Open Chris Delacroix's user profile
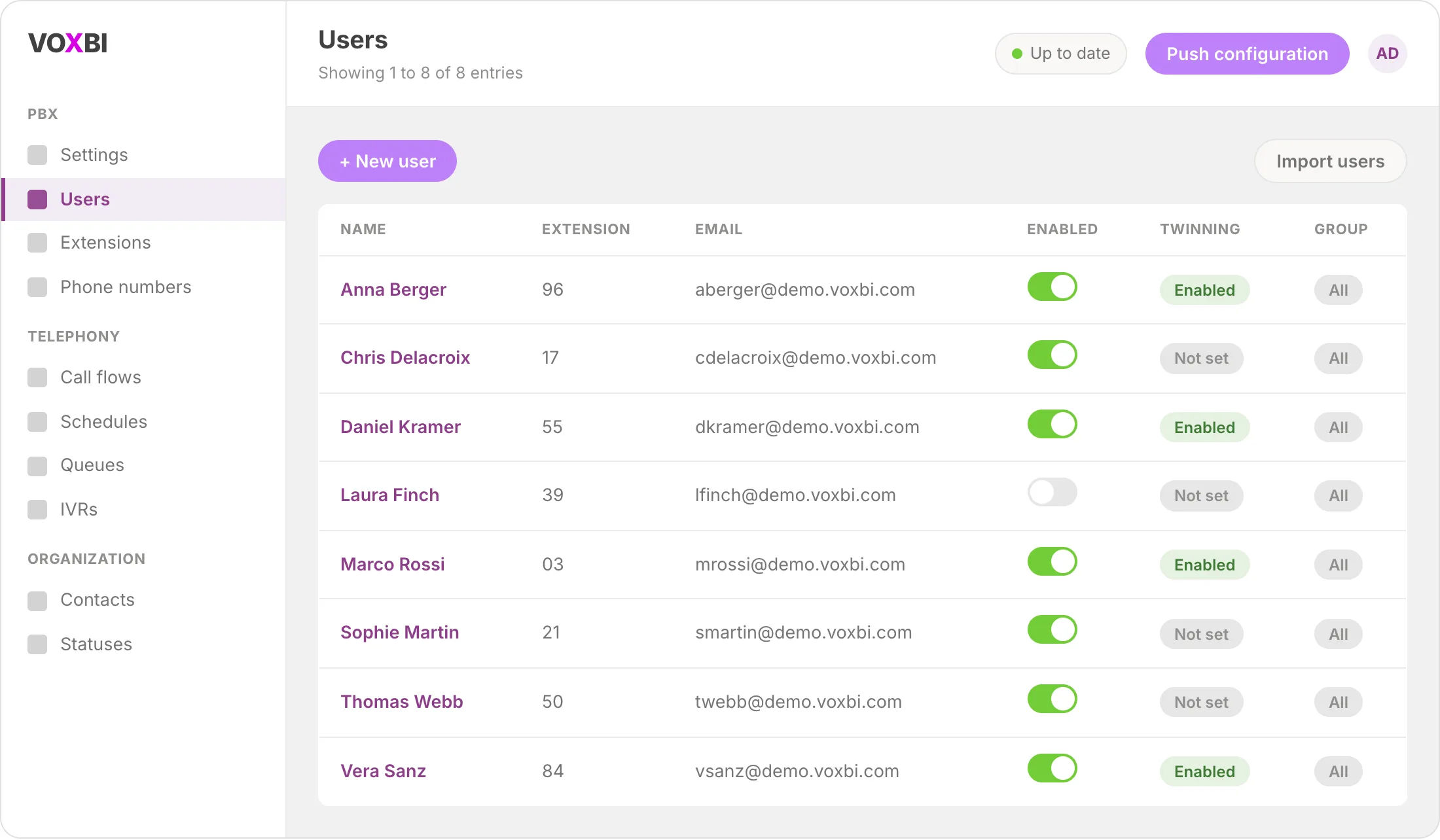1440x840 pixels. (405, 358)
